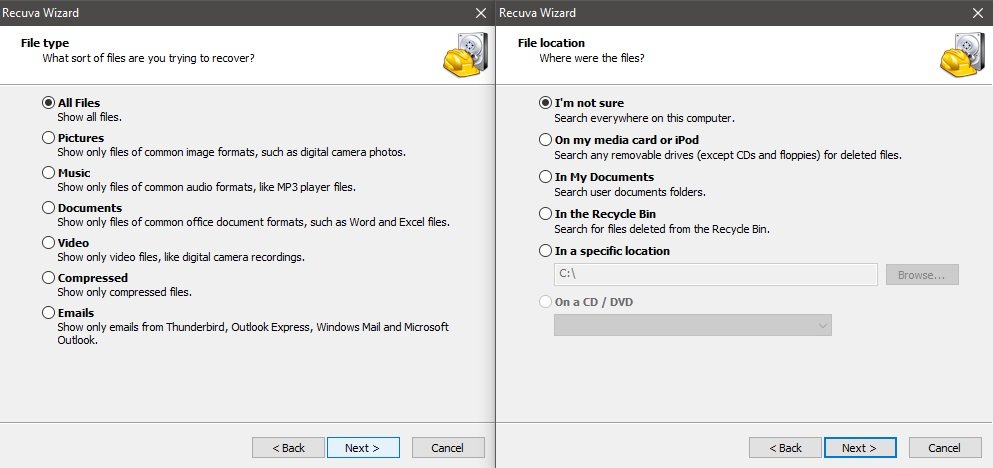Click the 'Where were the files?' subtitle
The width and height of the screenshot is (993, 468).
pos(591,58)
